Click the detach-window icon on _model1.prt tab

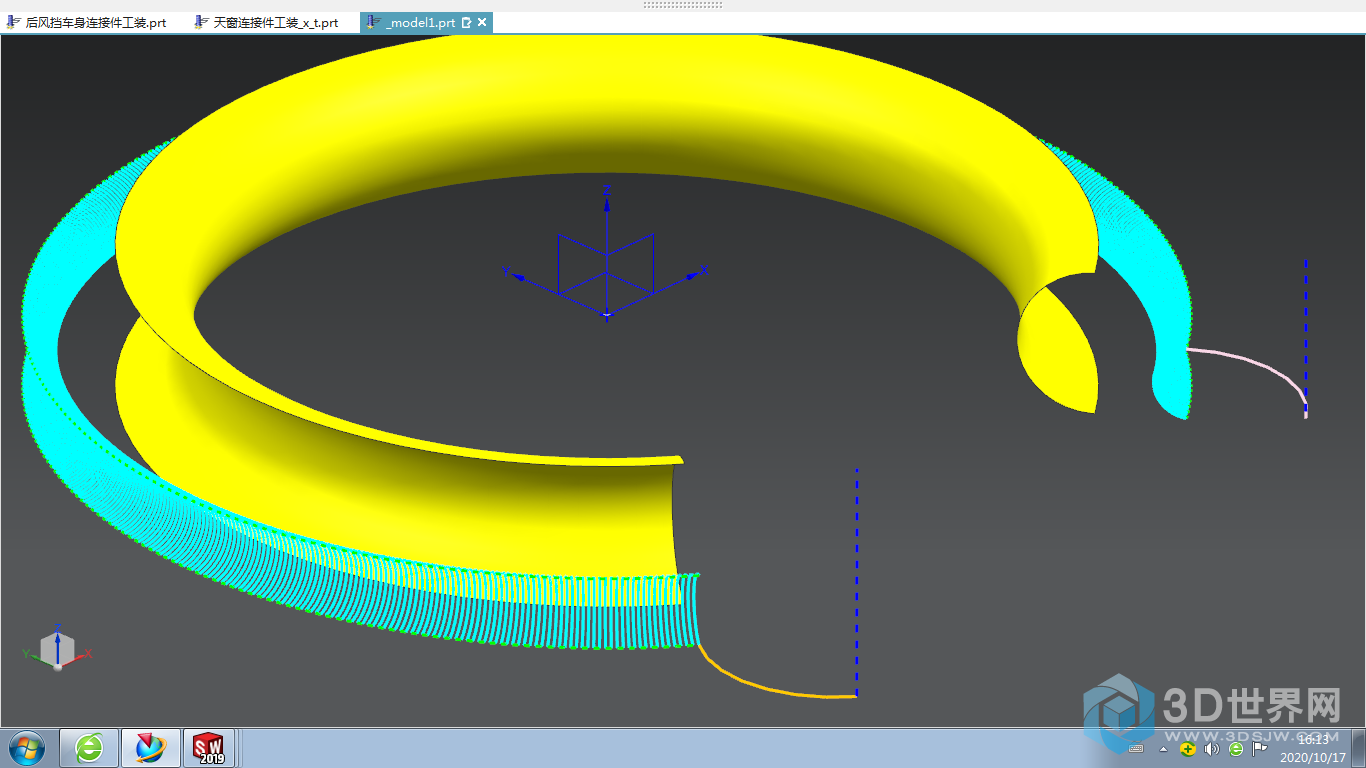(x=466, y=22)
